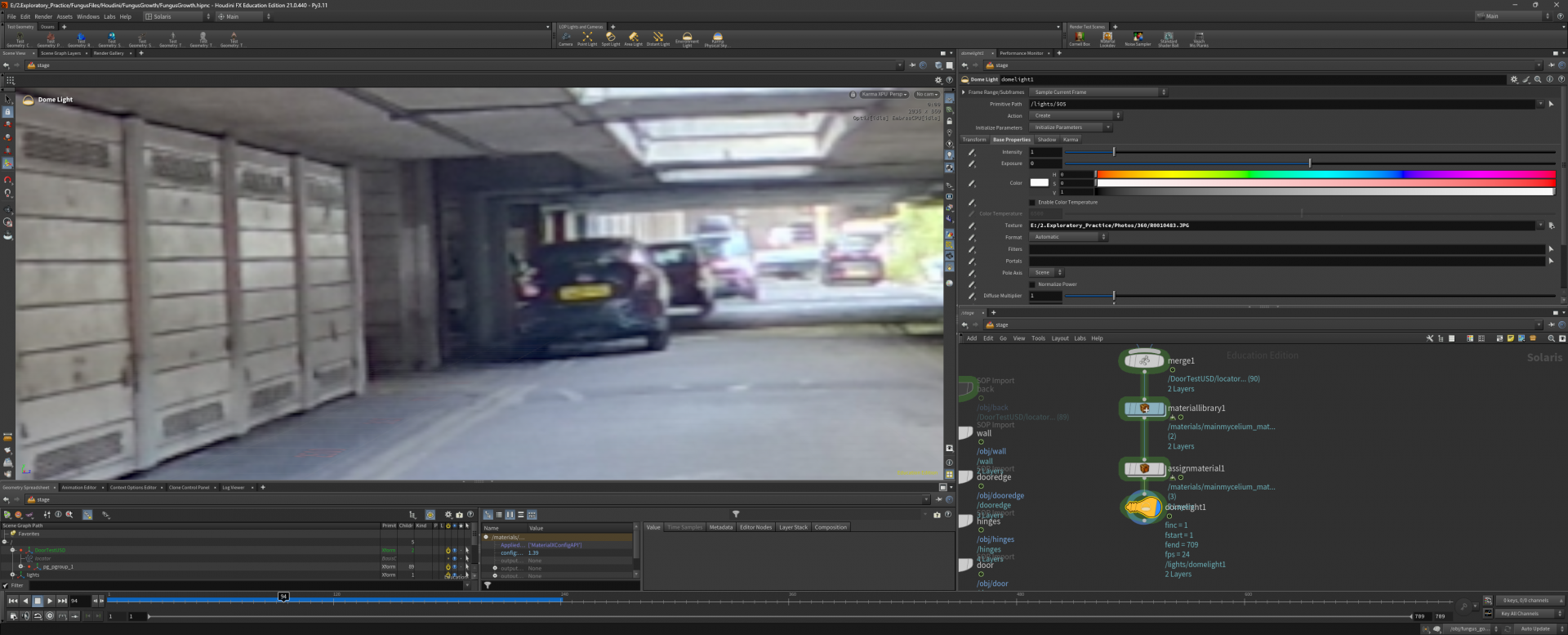
Task: Click the Layer Stack button
Action: pyautogui.click(x=792, y=527)
